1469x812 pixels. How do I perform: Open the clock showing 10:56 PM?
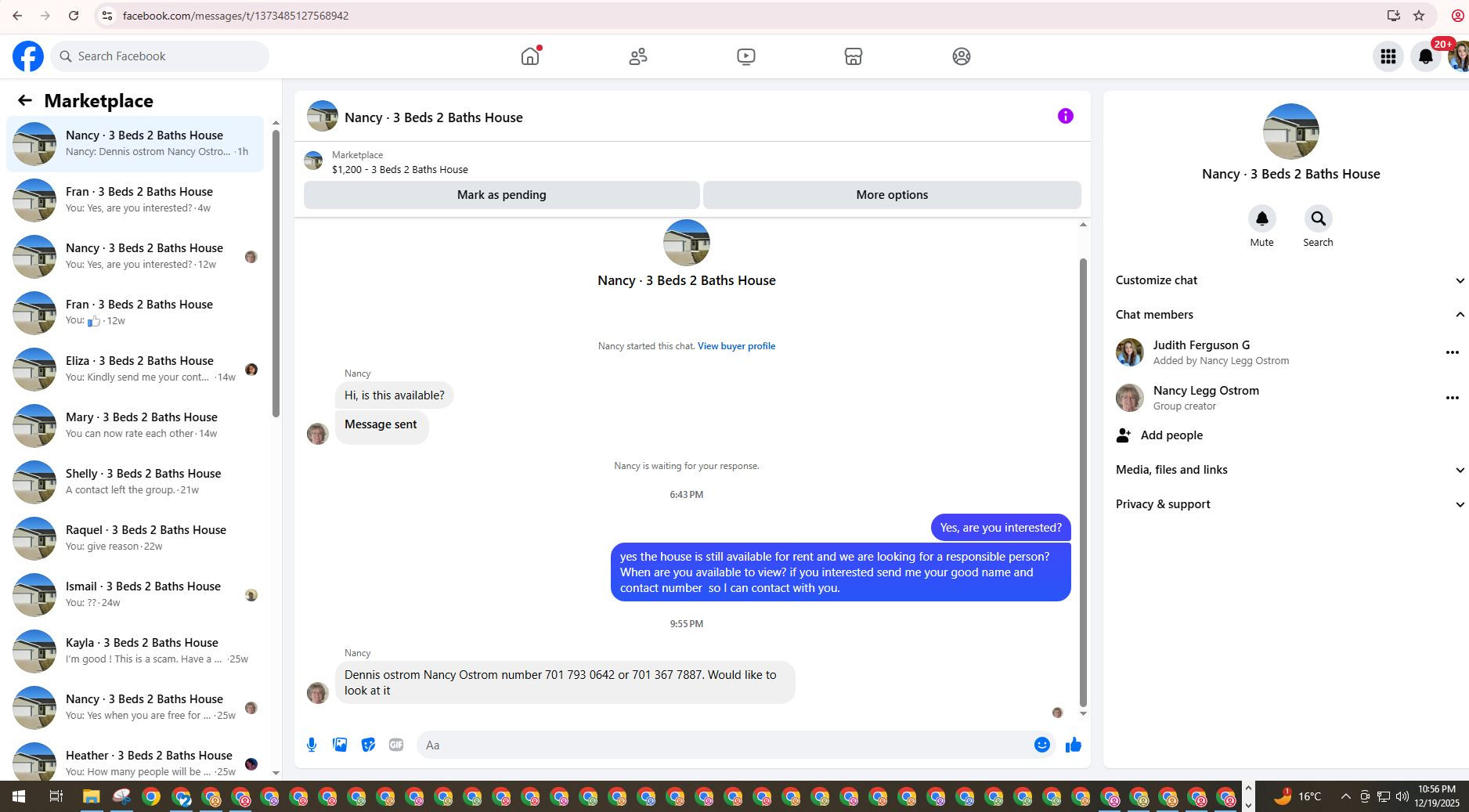click(x=1437, y=796)
